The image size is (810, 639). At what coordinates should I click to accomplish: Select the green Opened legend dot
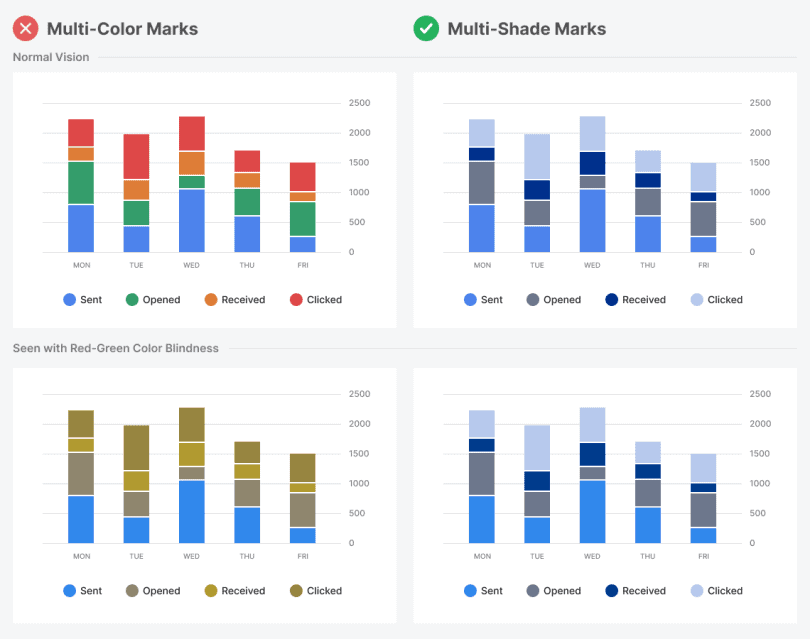132,299
